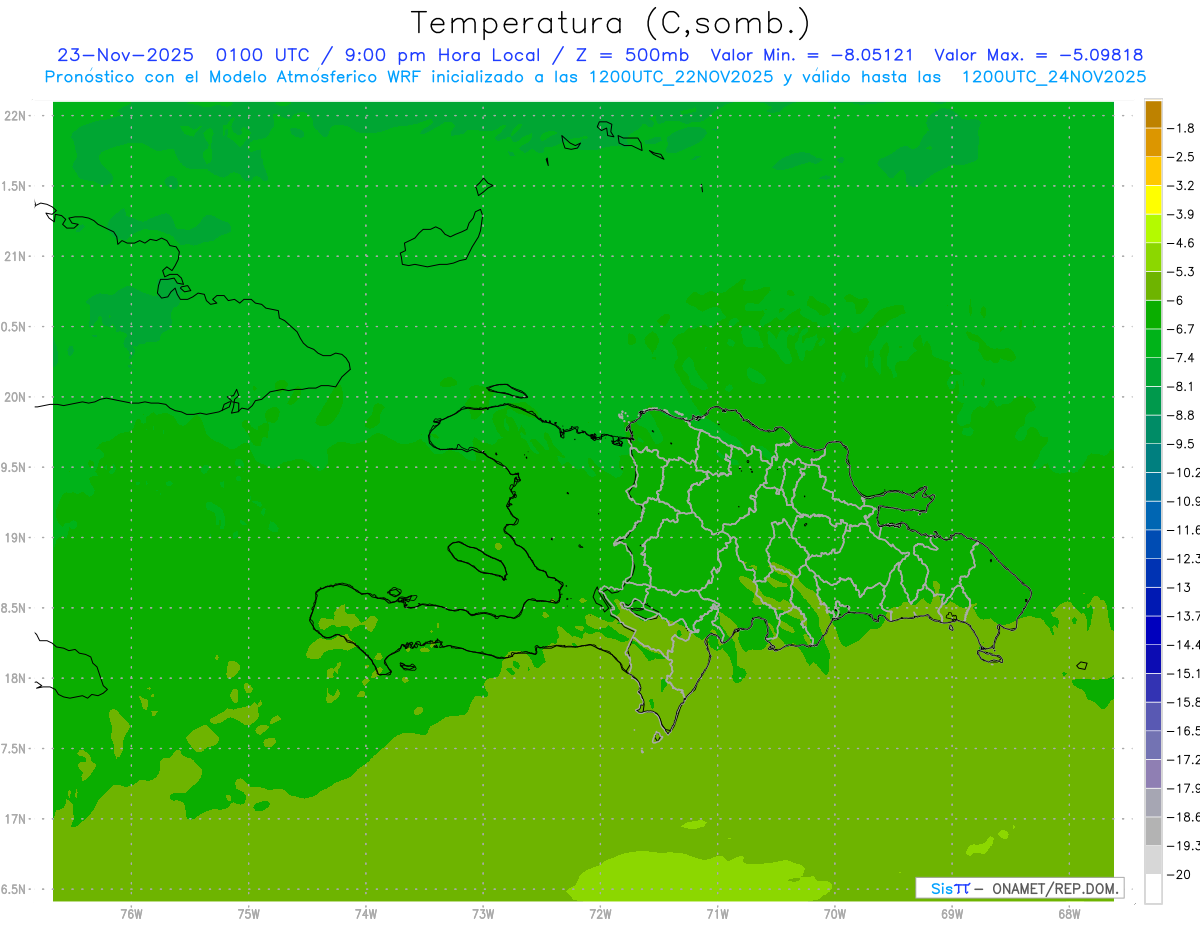This screenshot has height=927, width=1200.
Task: Click the "21N" latitude axis label
Action: click(x=16, y=256)
